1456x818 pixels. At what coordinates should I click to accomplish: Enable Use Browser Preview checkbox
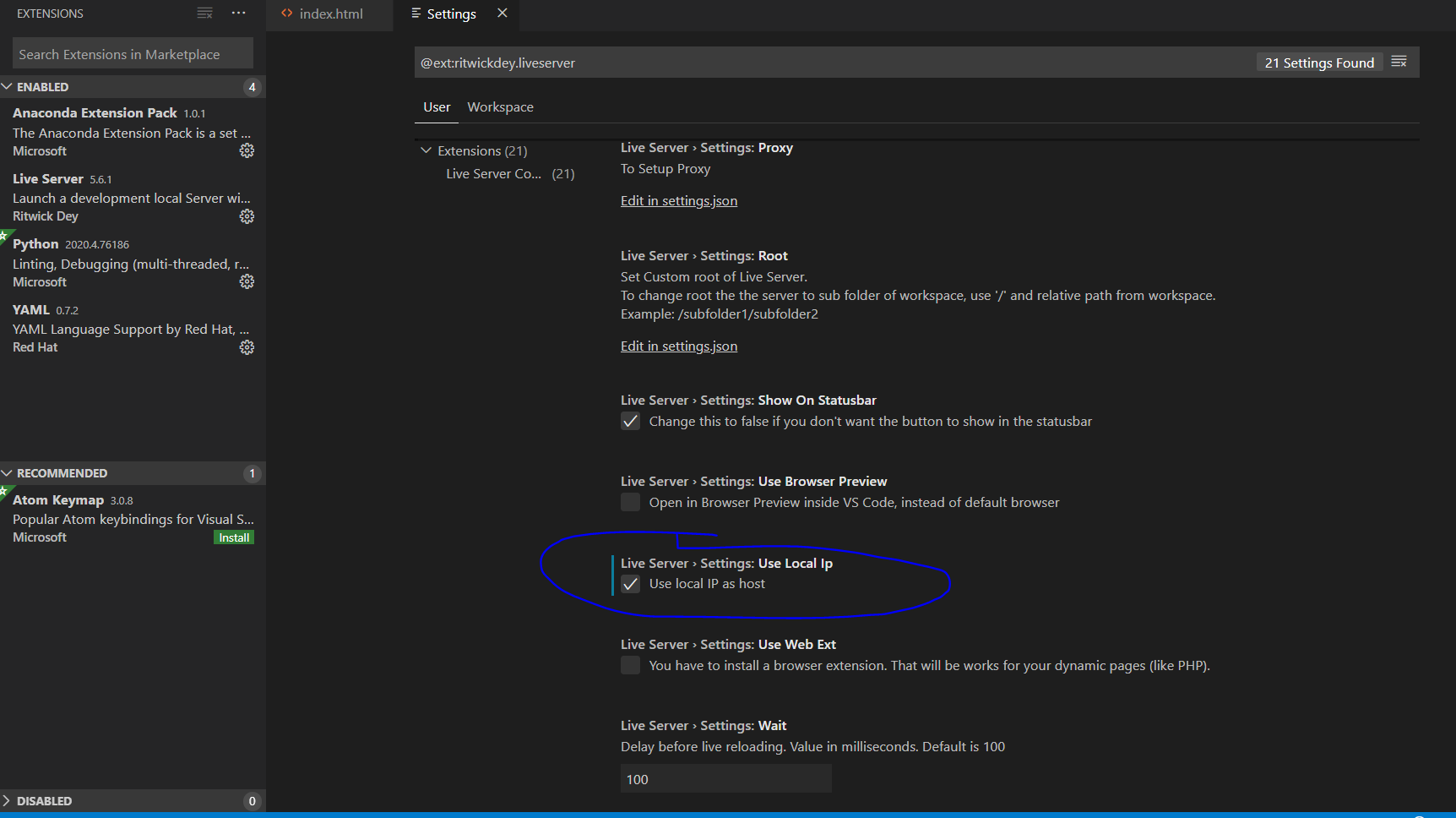click(630, 502)
